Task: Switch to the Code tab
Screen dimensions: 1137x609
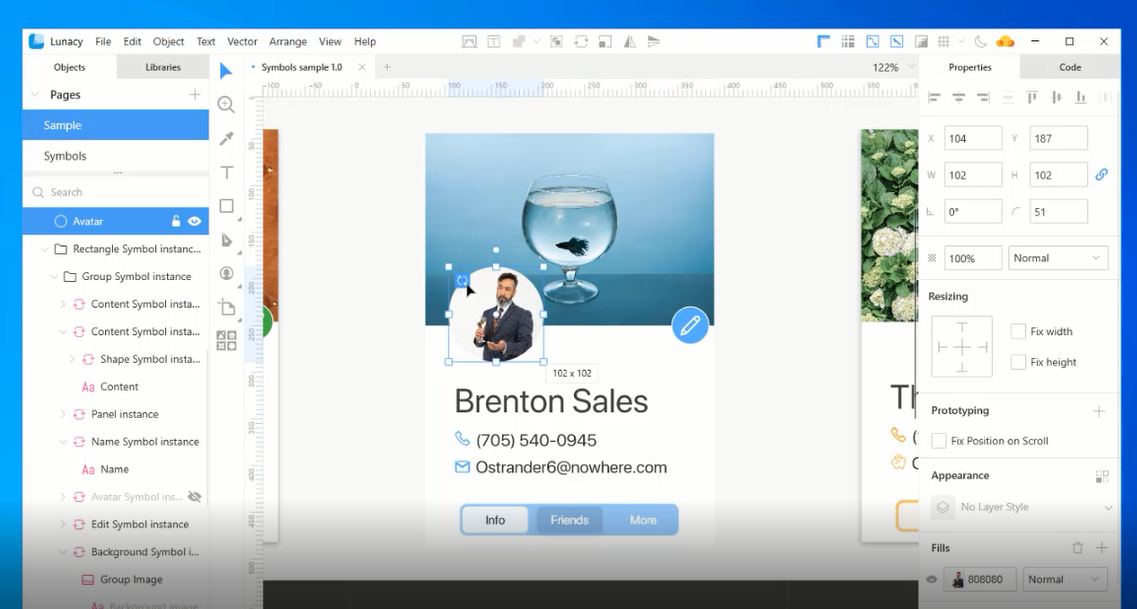Action: click(1070, 67)
